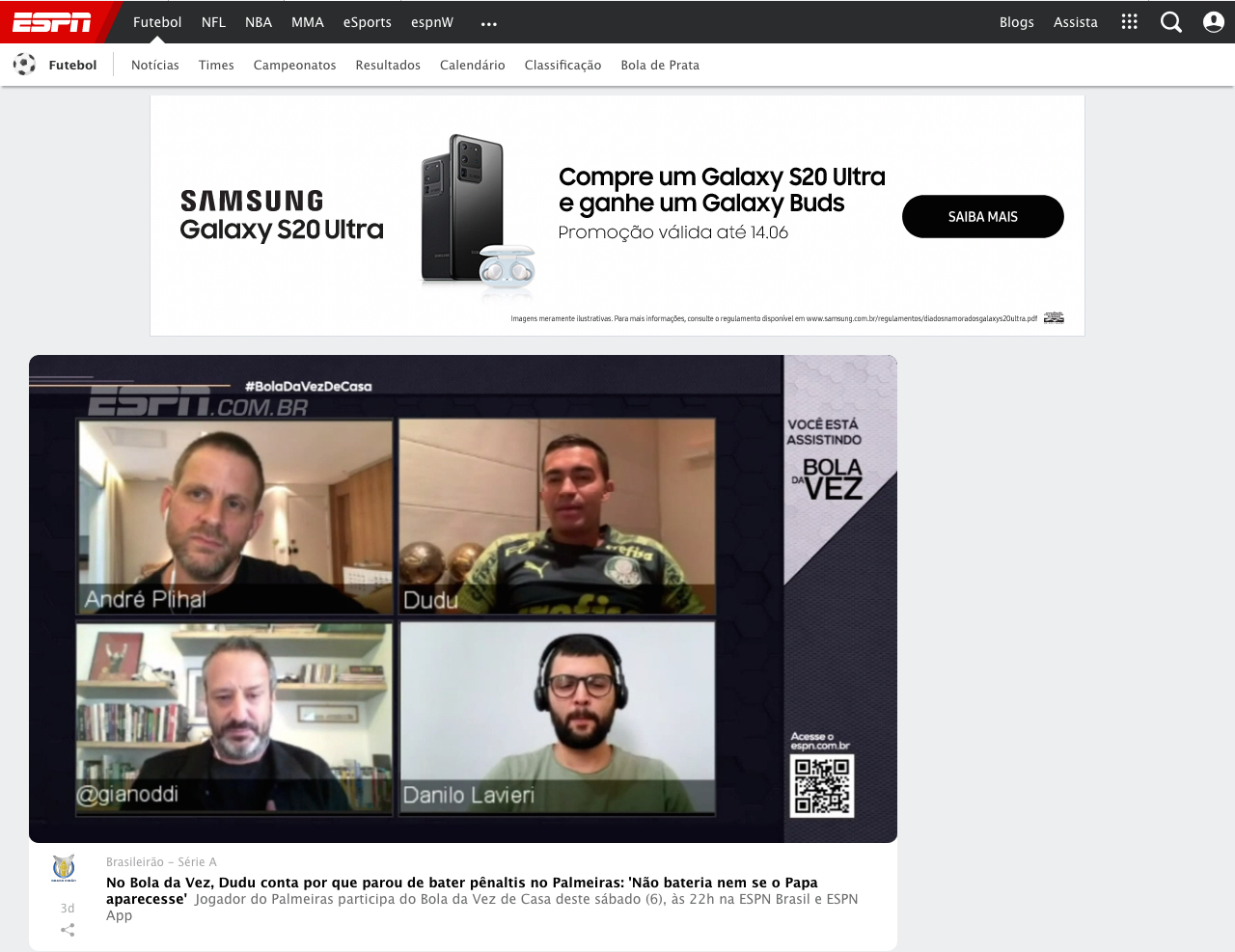Click the Brasileirão league crest icon
Viewport: 1235px width, 952px height.
click(x=64, y=868)
